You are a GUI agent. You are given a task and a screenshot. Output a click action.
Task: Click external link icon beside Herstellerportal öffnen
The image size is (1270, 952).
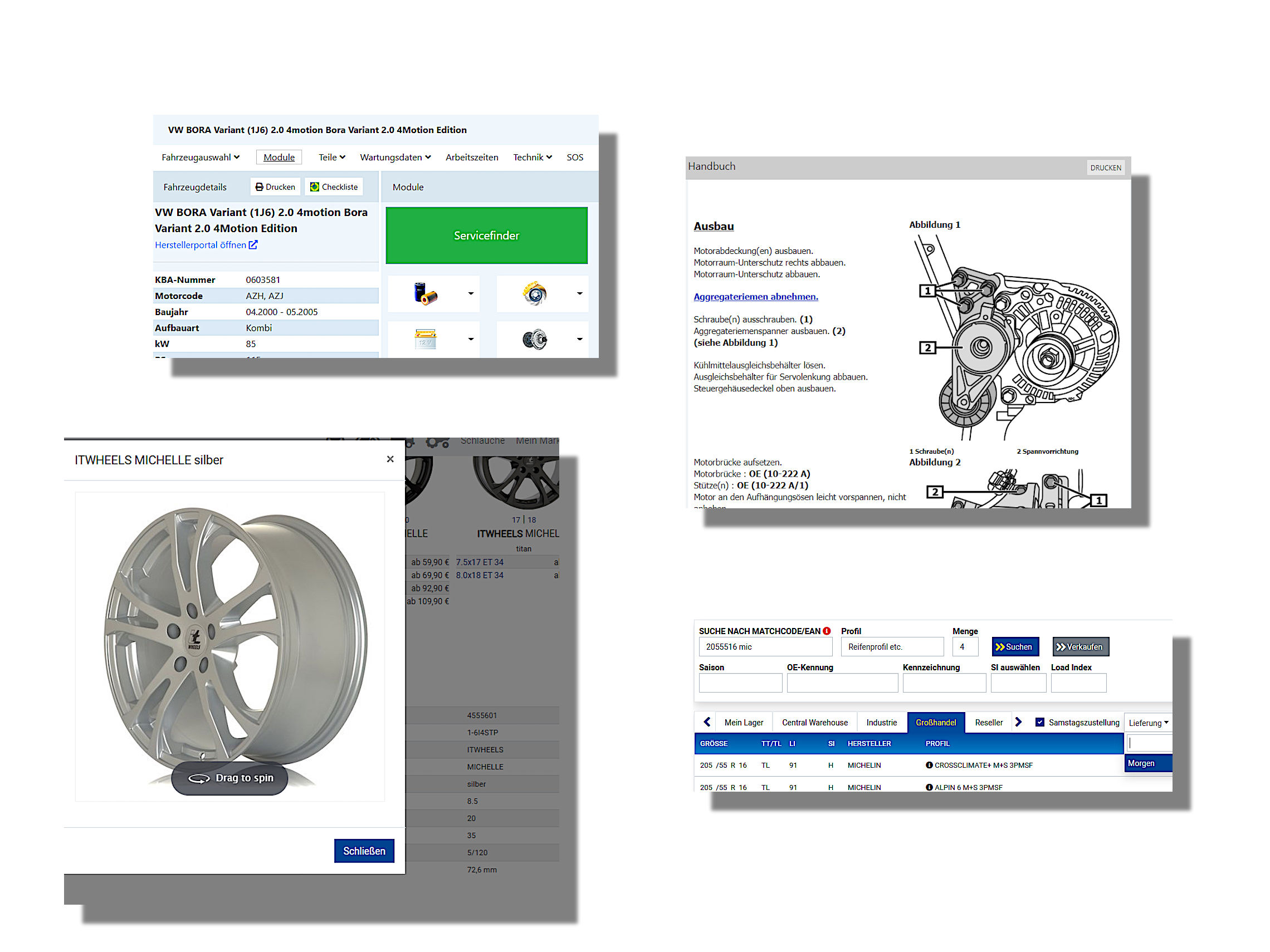click(253, 245)
